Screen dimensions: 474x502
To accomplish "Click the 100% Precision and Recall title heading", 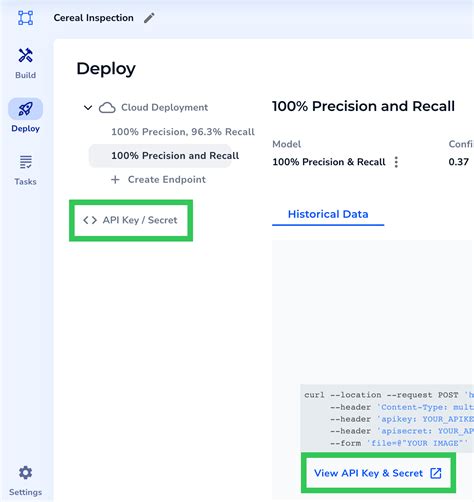I will (363, 106).
